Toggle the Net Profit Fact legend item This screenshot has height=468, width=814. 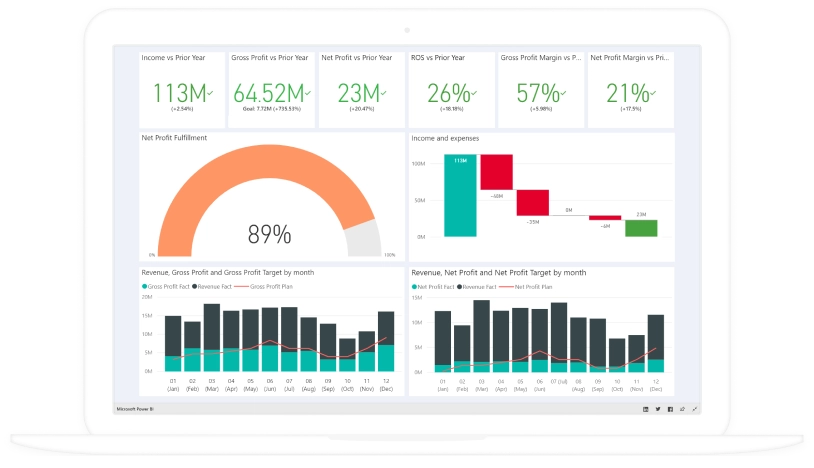click(x=434, y=286)
